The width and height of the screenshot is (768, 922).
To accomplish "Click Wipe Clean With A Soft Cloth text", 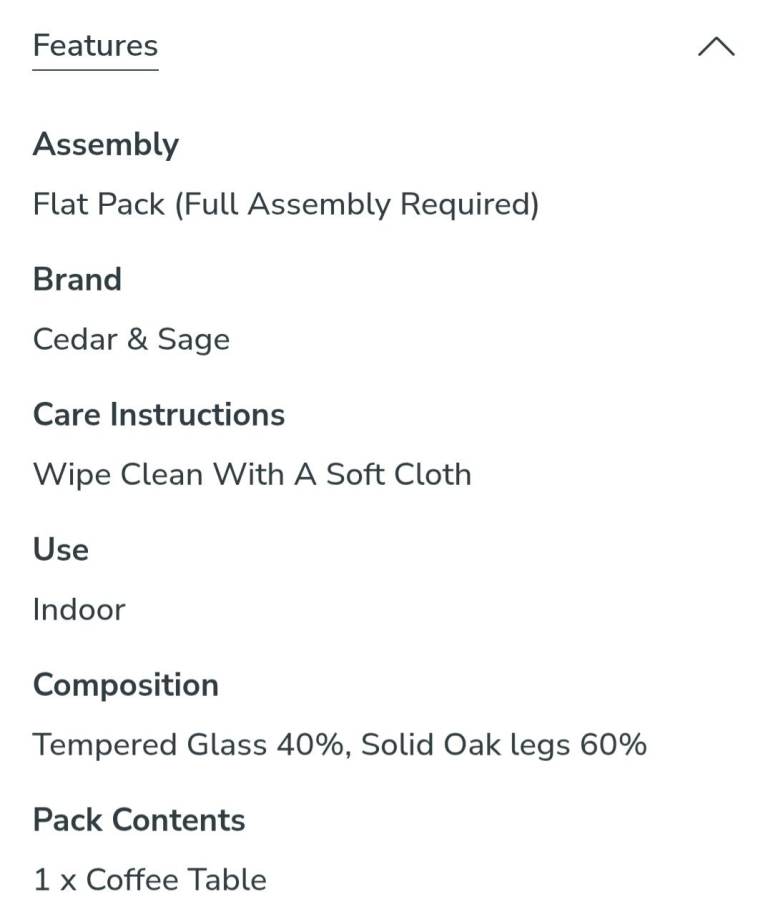I will pyautogui.click(x=252, y=475).
